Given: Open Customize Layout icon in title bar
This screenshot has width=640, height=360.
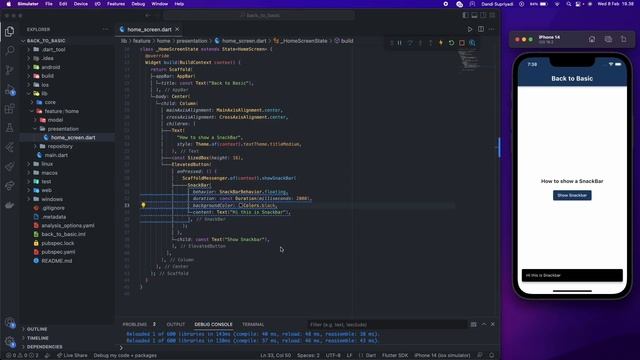Looking at the screenshot, I should tap(492, 16).
